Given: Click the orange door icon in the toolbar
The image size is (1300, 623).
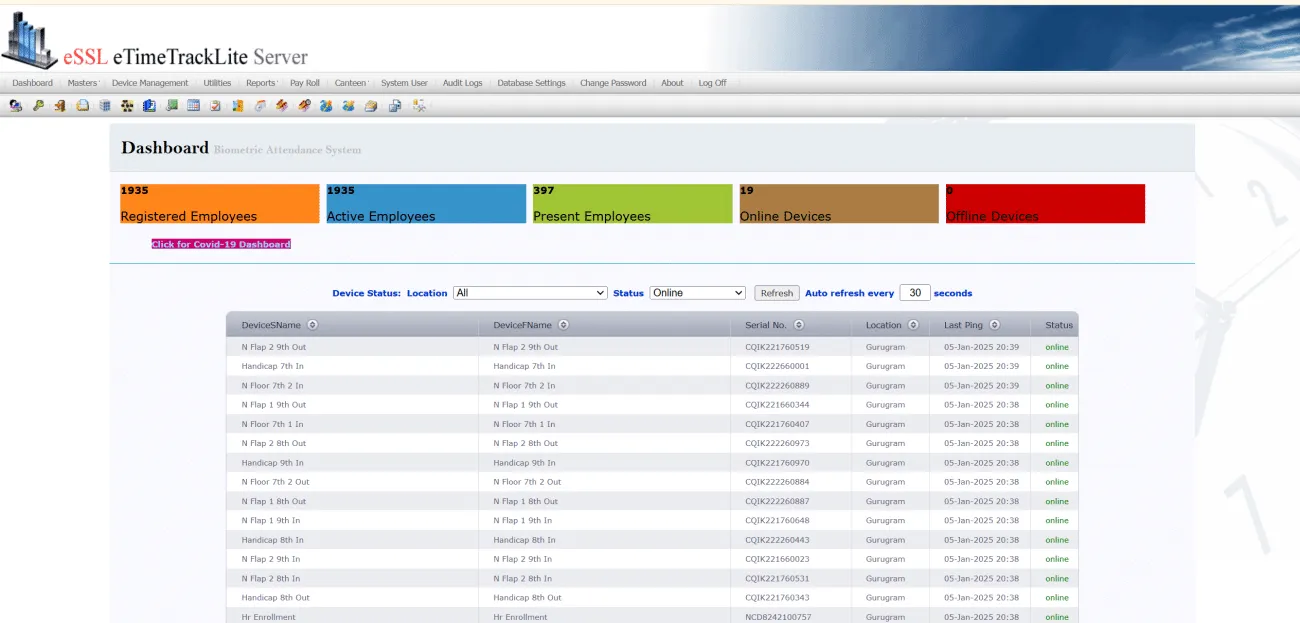Looking at the screenshot, I should (x=60, y=105).
